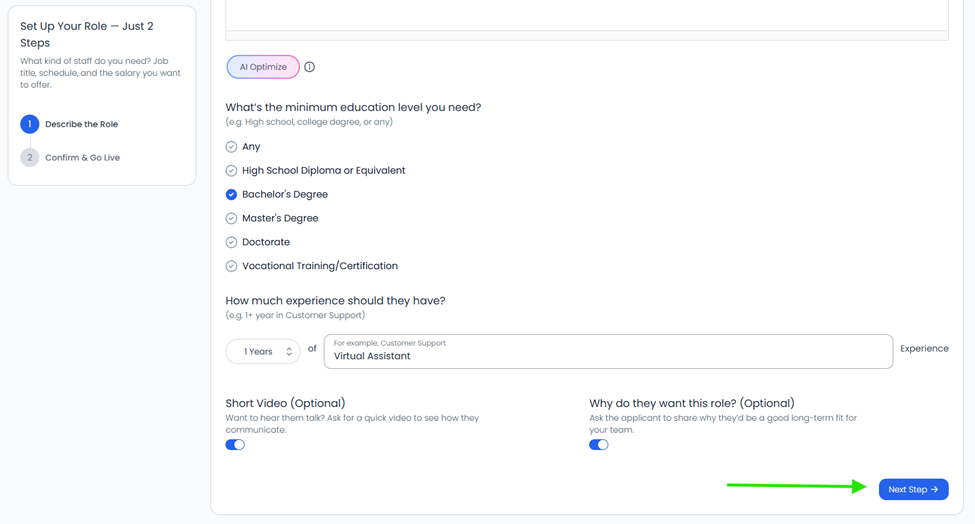Click the step 1 circle icon

click(x=29, y=124)
